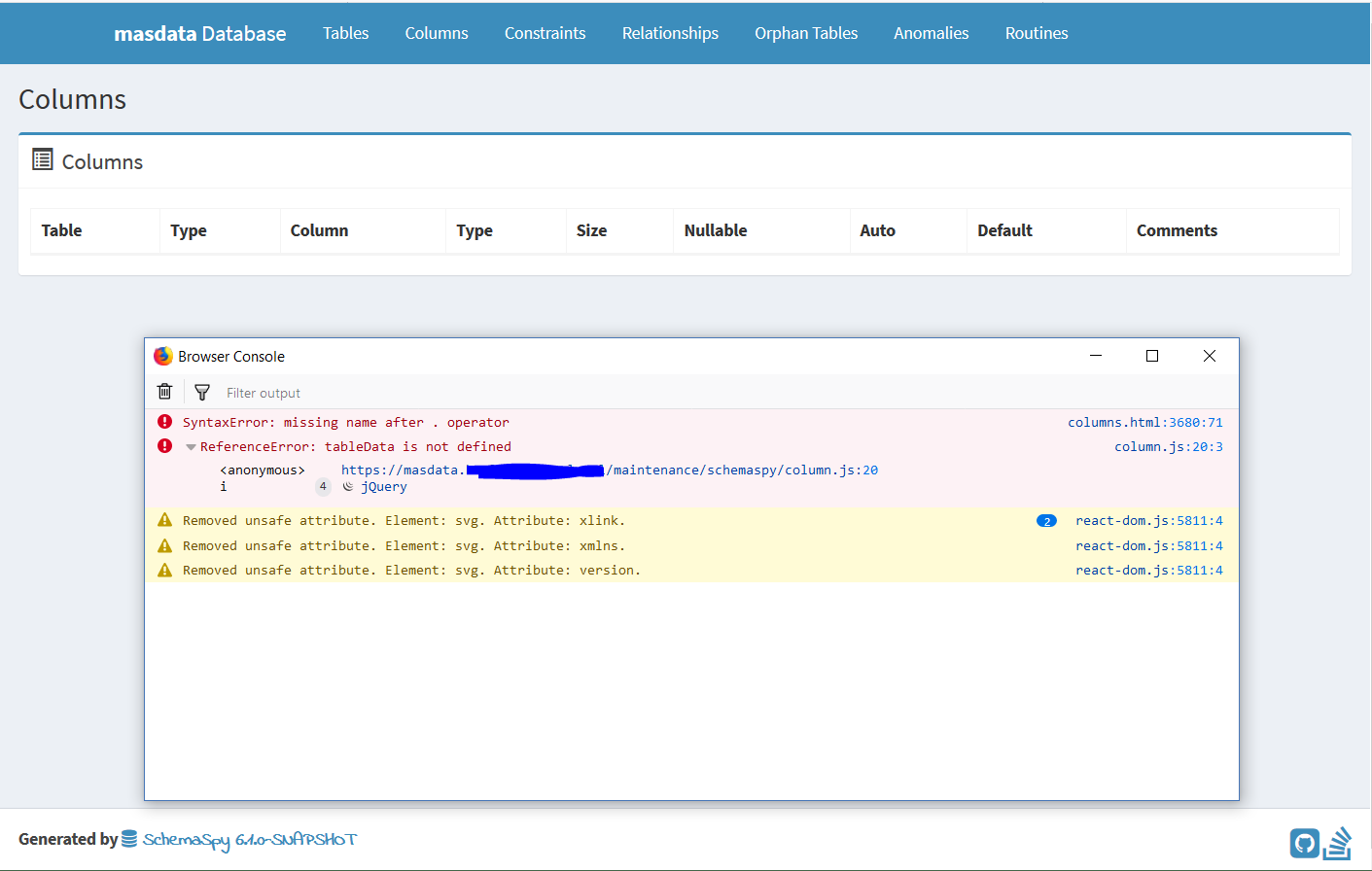The width and height of the screenshot is (1372, 871).
Task: Clear the console with the trash icon
Action: pyautogui.click(x=164, y=391)
